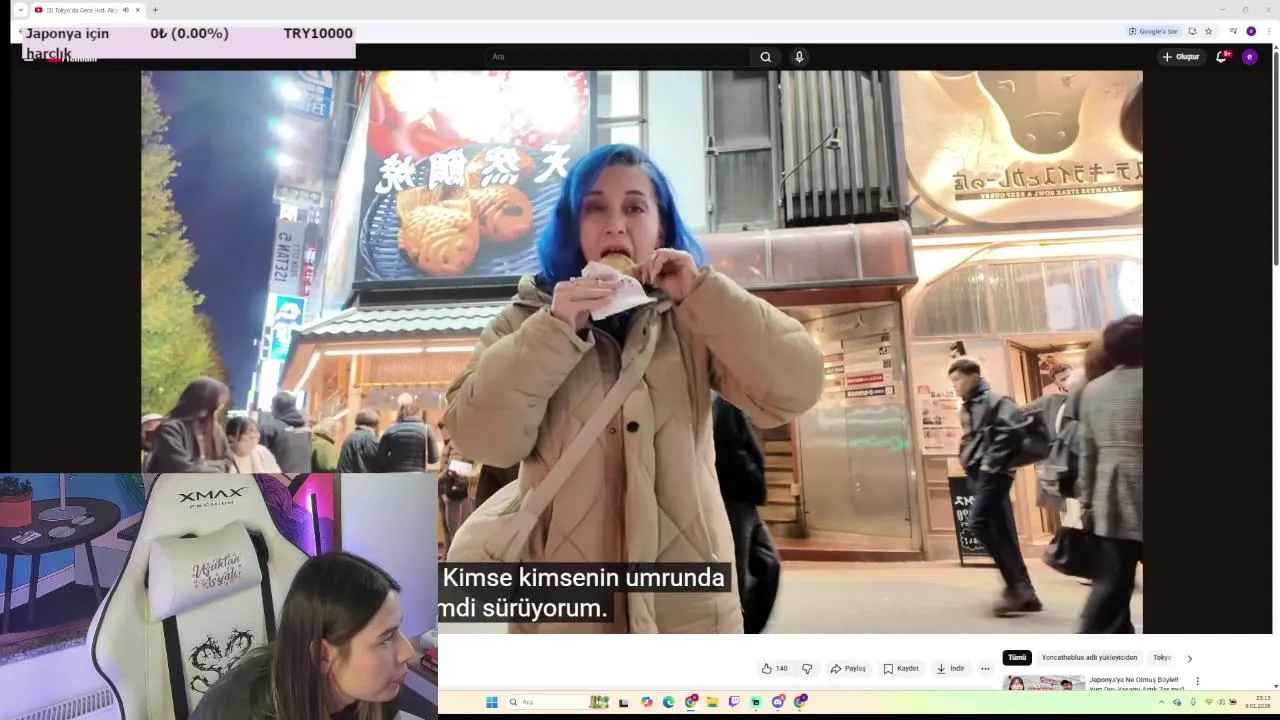The image size is (1280, 720).
Task: Bookmark this page with star icon
Action: click(x=1208, y=31)
